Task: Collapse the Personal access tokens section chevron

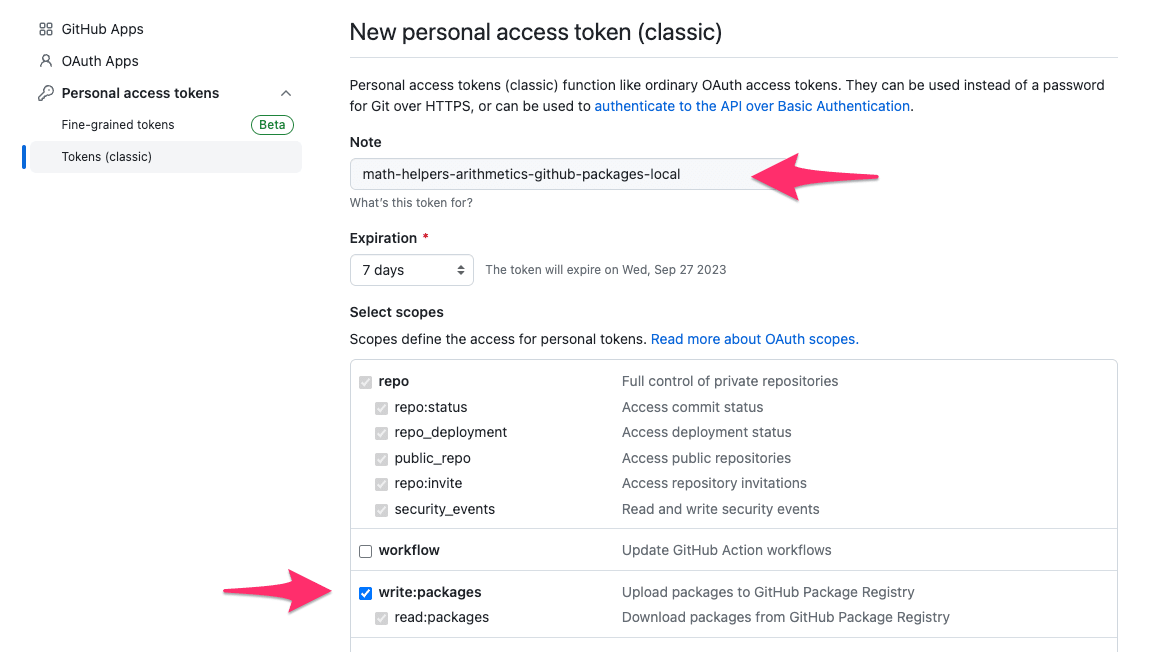Action: pyautogui.click(x=286, y=93)
